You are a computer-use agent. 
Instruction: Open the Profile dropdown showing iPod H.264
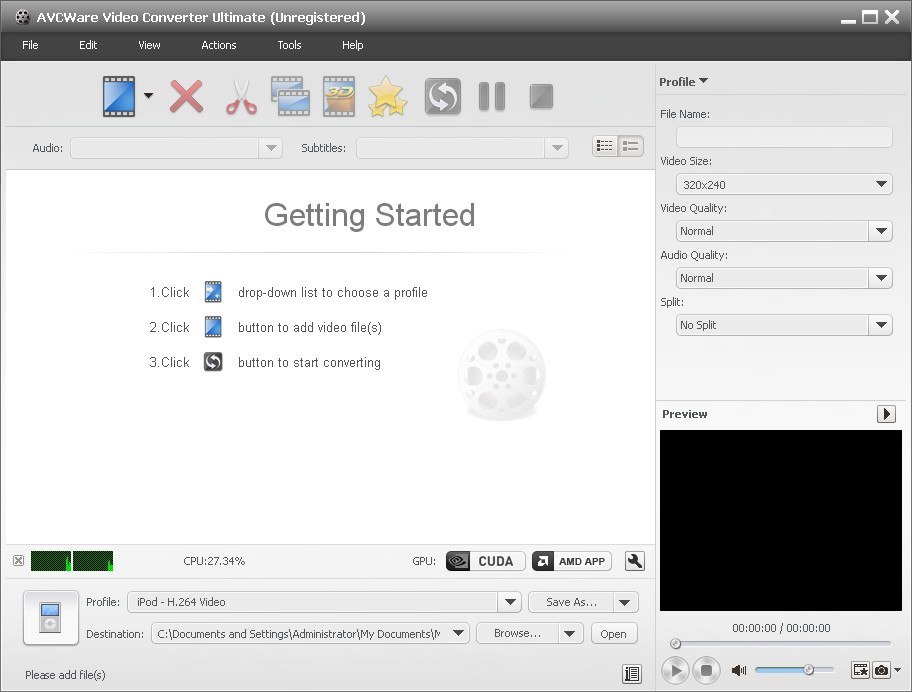(510, 602)
